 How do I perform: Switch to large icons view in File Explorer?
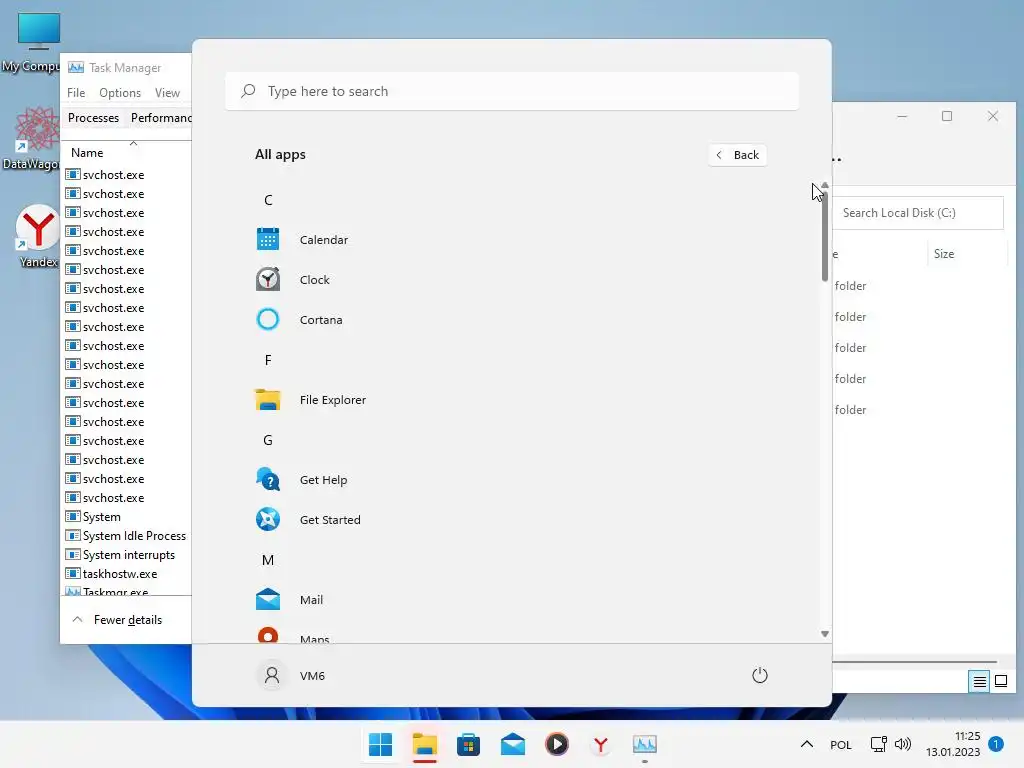1000,682
